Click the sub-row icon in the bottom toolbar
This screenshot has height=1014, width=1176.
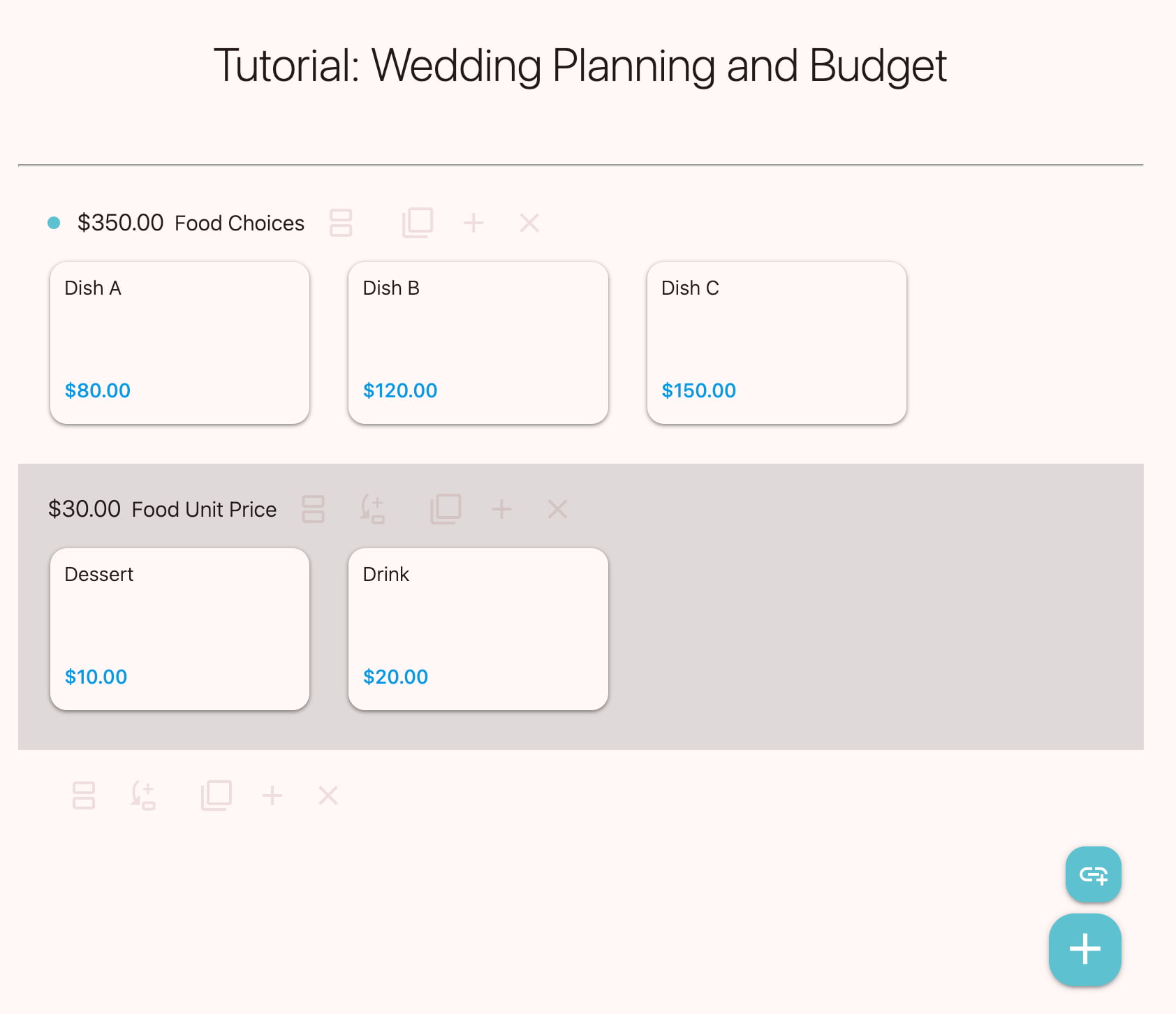[x=145, y=794]
